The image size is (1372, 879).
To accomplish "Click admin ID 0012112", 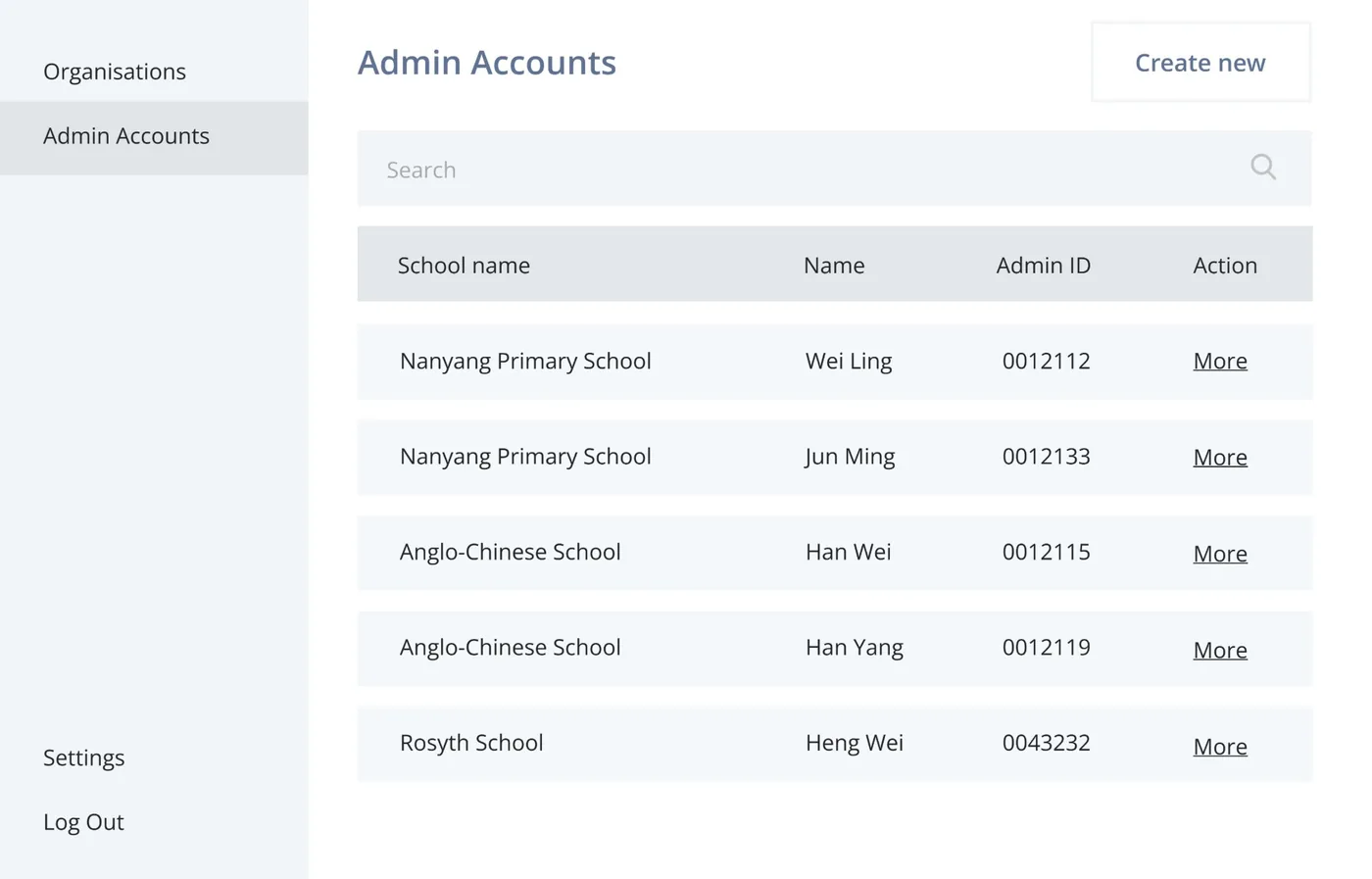I will 1046,361.
